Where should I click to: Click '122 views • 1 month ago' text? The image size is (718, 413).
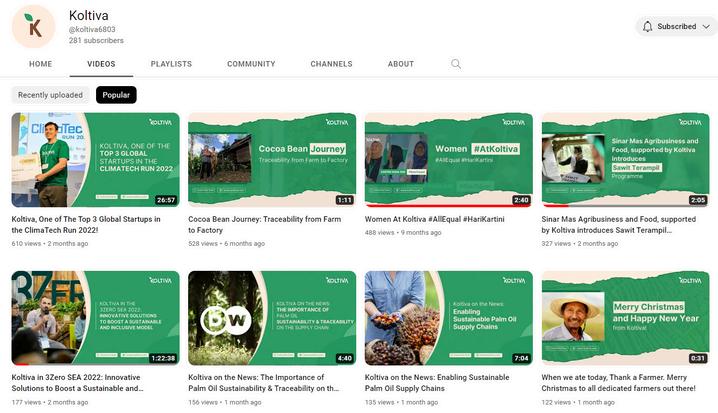pyautogui.click(x=578, y=402)
